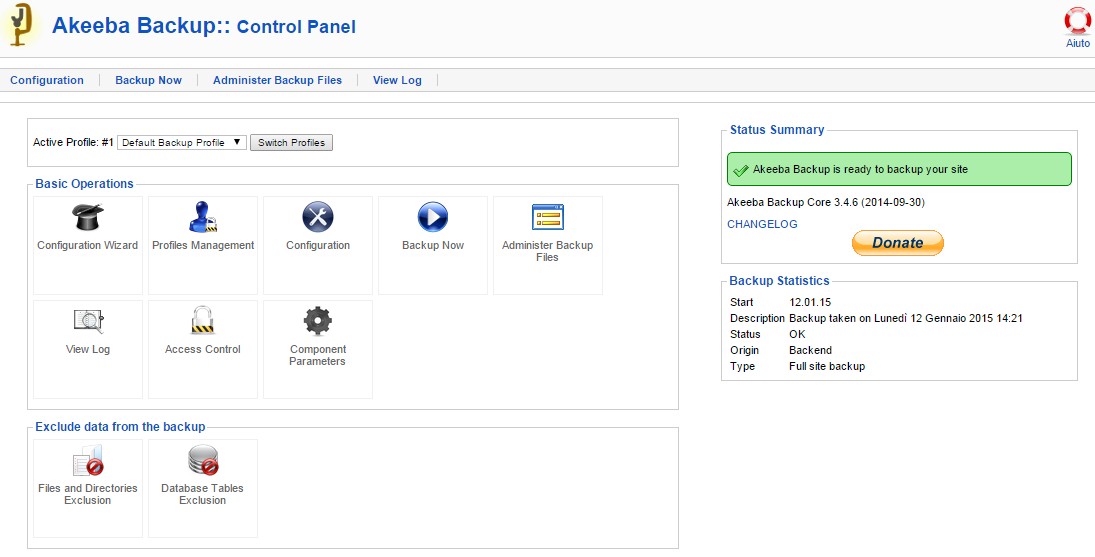
Task: Expand the Default Backup Profile dropdown
Action: coord(182,142)
